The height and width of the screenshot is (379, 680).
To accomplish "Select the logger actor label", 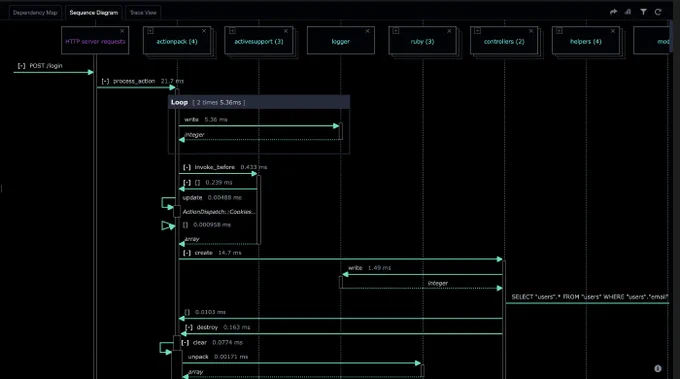I will click(340, 42).
